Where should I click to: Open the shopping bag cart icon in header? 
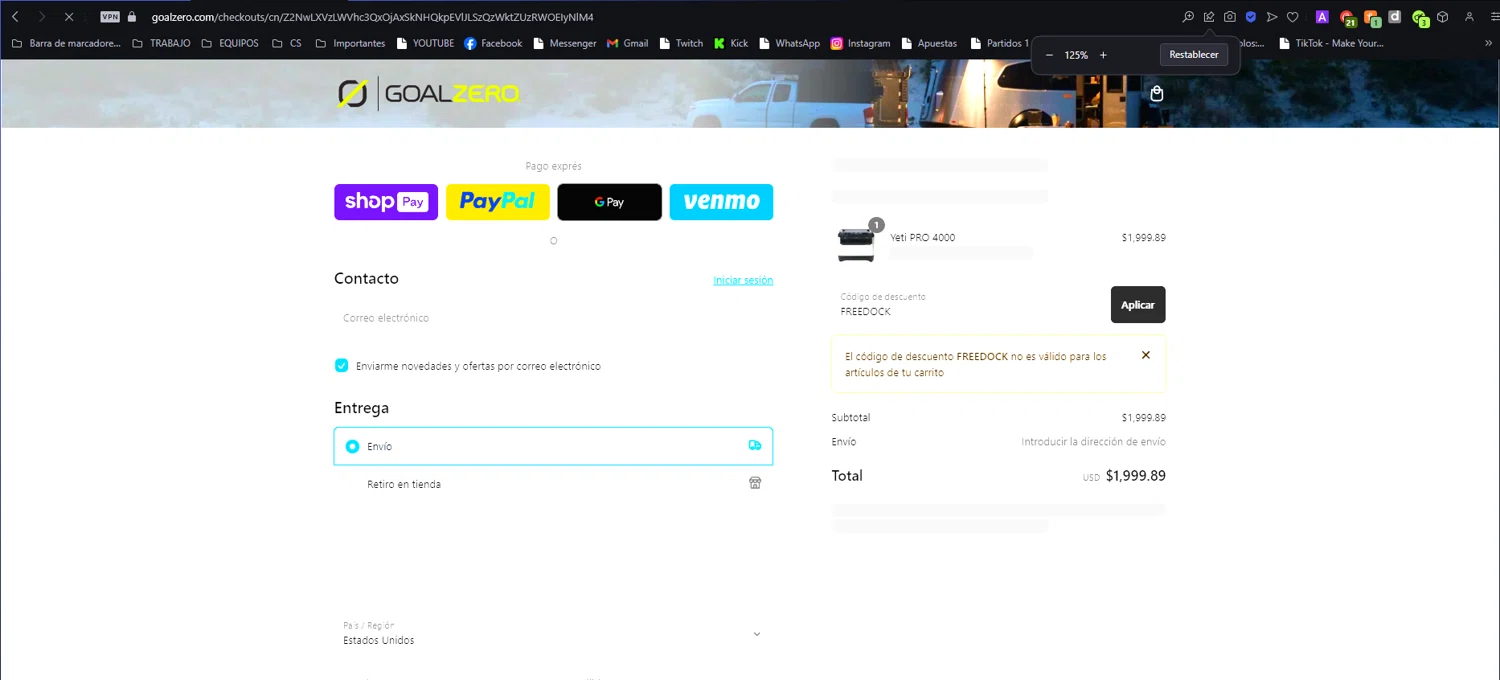point(1157,94)
